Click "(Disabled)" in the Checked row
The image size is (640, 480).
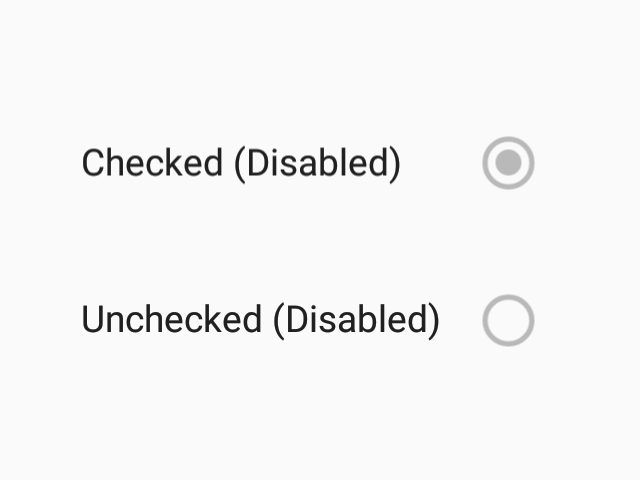317,163
